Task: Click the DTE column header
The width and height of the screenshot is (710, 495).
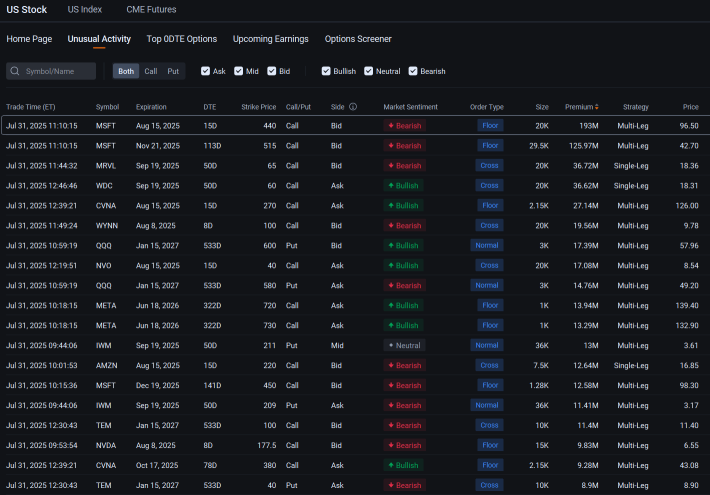Action: pyautogui.click(x=210, y=107)
